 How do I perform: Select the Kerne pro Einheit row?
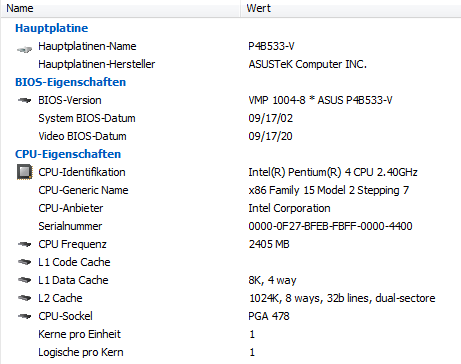pos(231,334)
